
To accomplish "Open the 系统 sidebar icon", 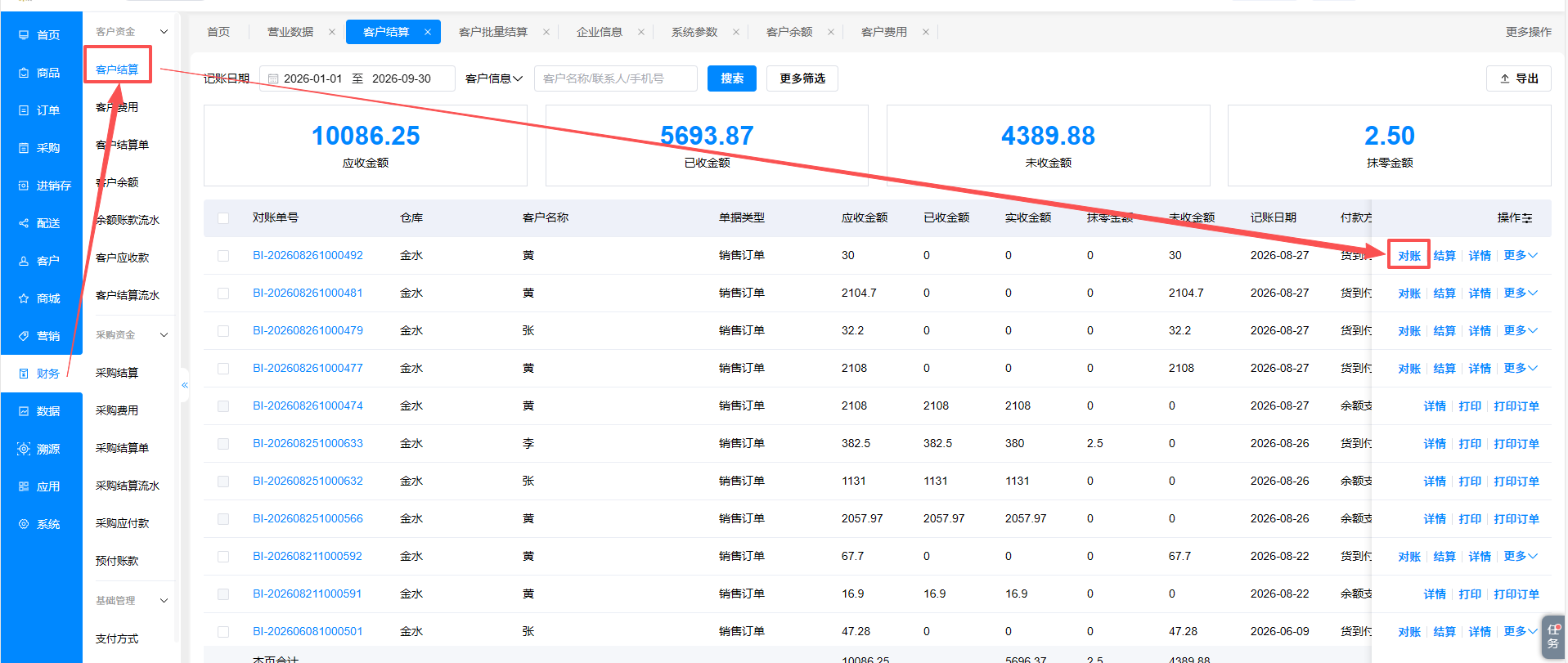I will coord(24,524).
